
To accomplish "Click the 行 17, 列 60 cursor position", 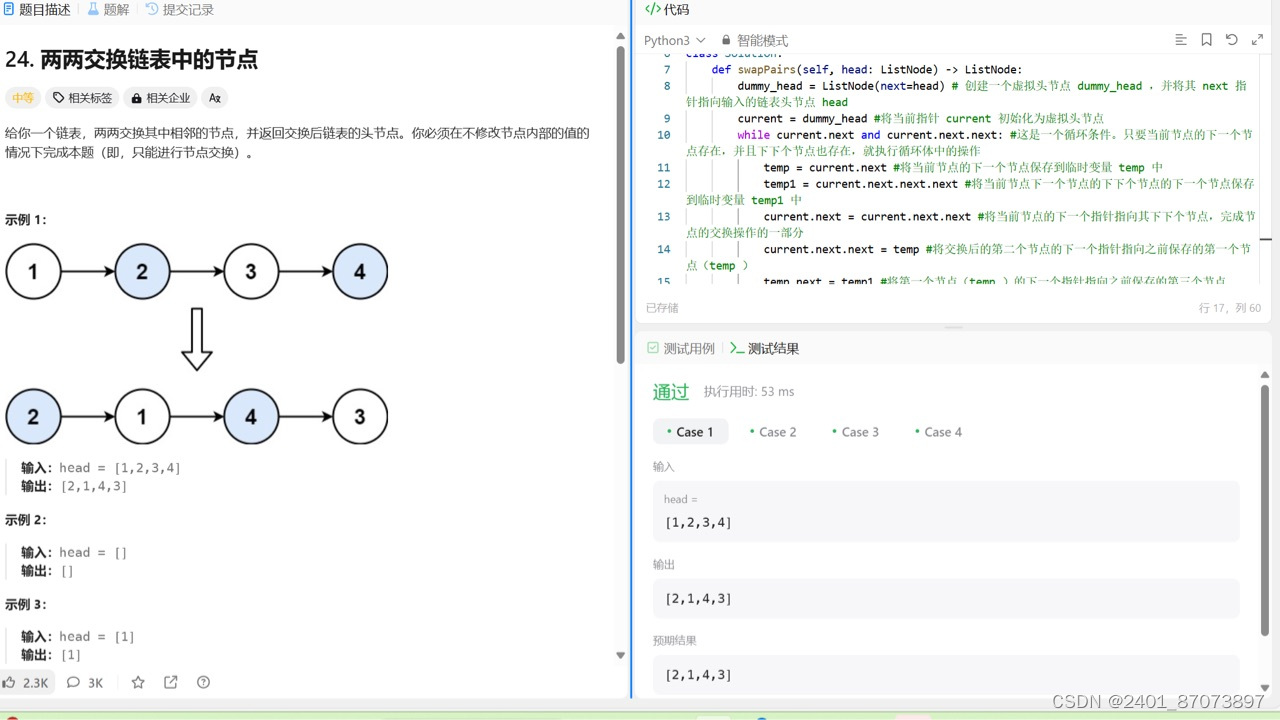I will [x=1229, y=308].
